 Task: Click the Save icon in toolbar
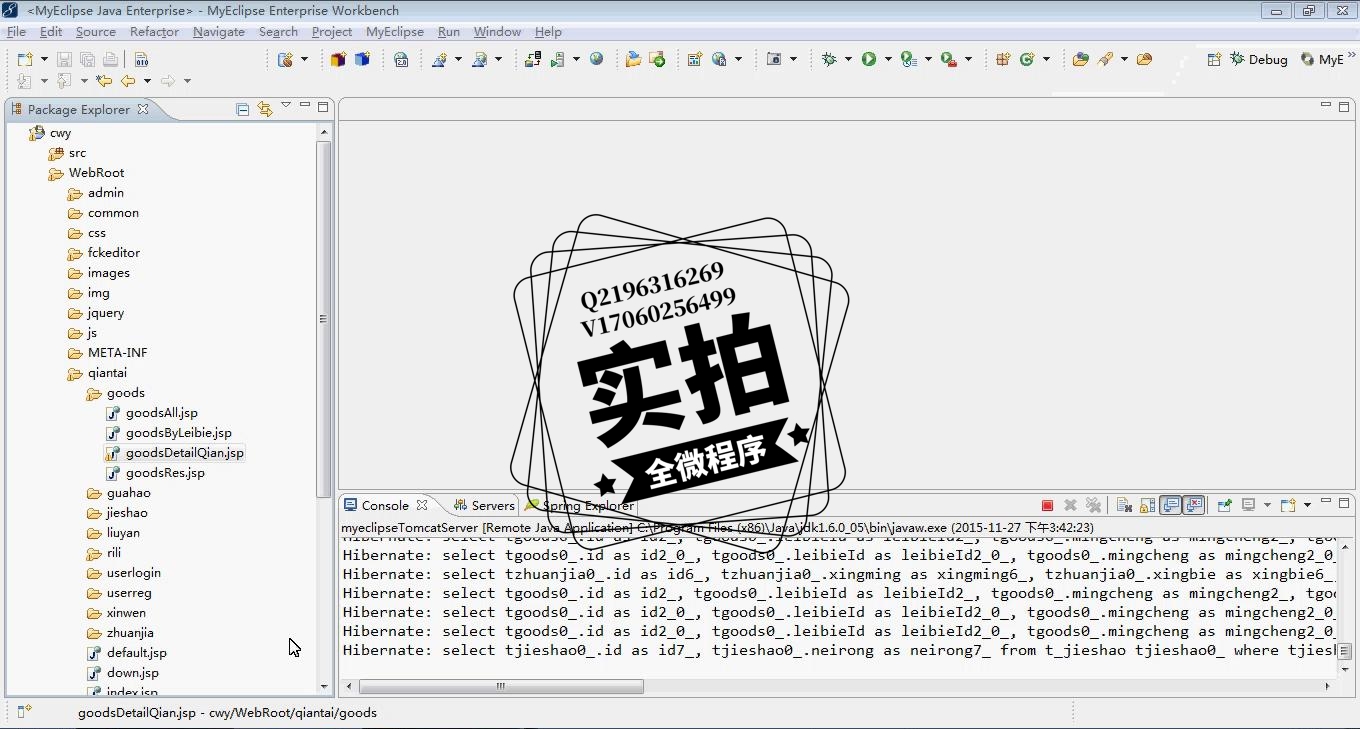(64, 59)
